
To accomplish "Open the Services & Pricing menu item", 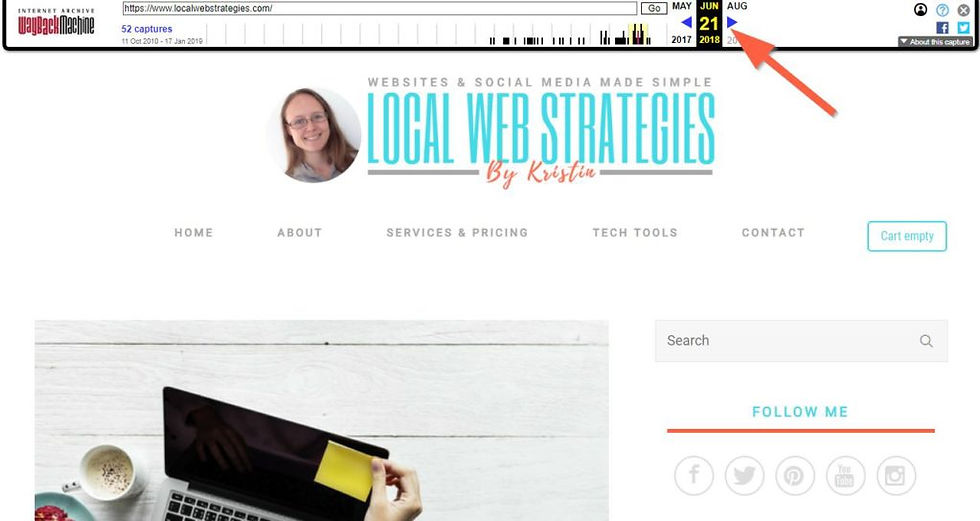I will click(x=458, y=232).
